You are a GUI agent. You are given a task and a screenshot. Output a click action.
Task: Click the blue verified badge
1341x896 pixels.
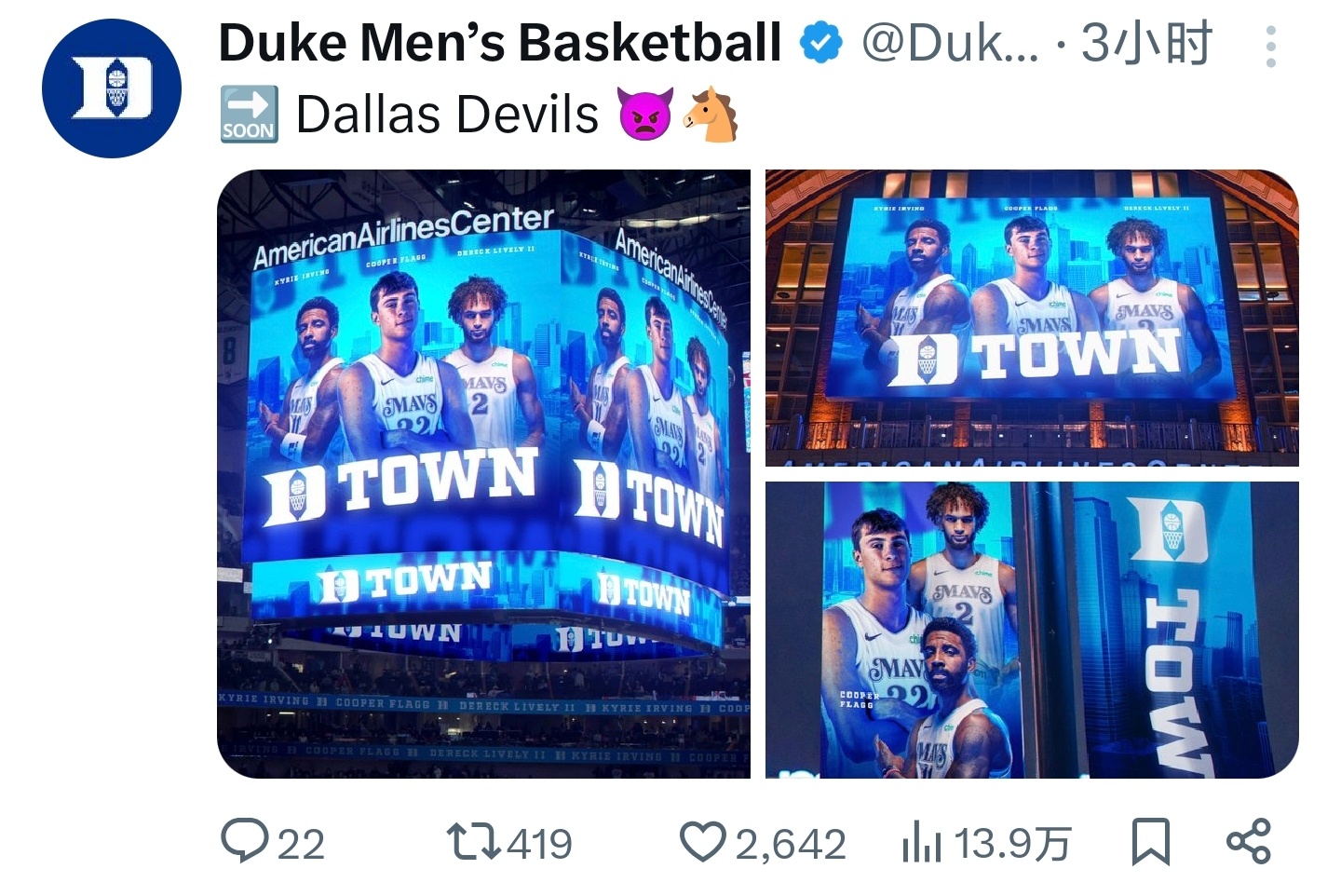click(821, 43)
